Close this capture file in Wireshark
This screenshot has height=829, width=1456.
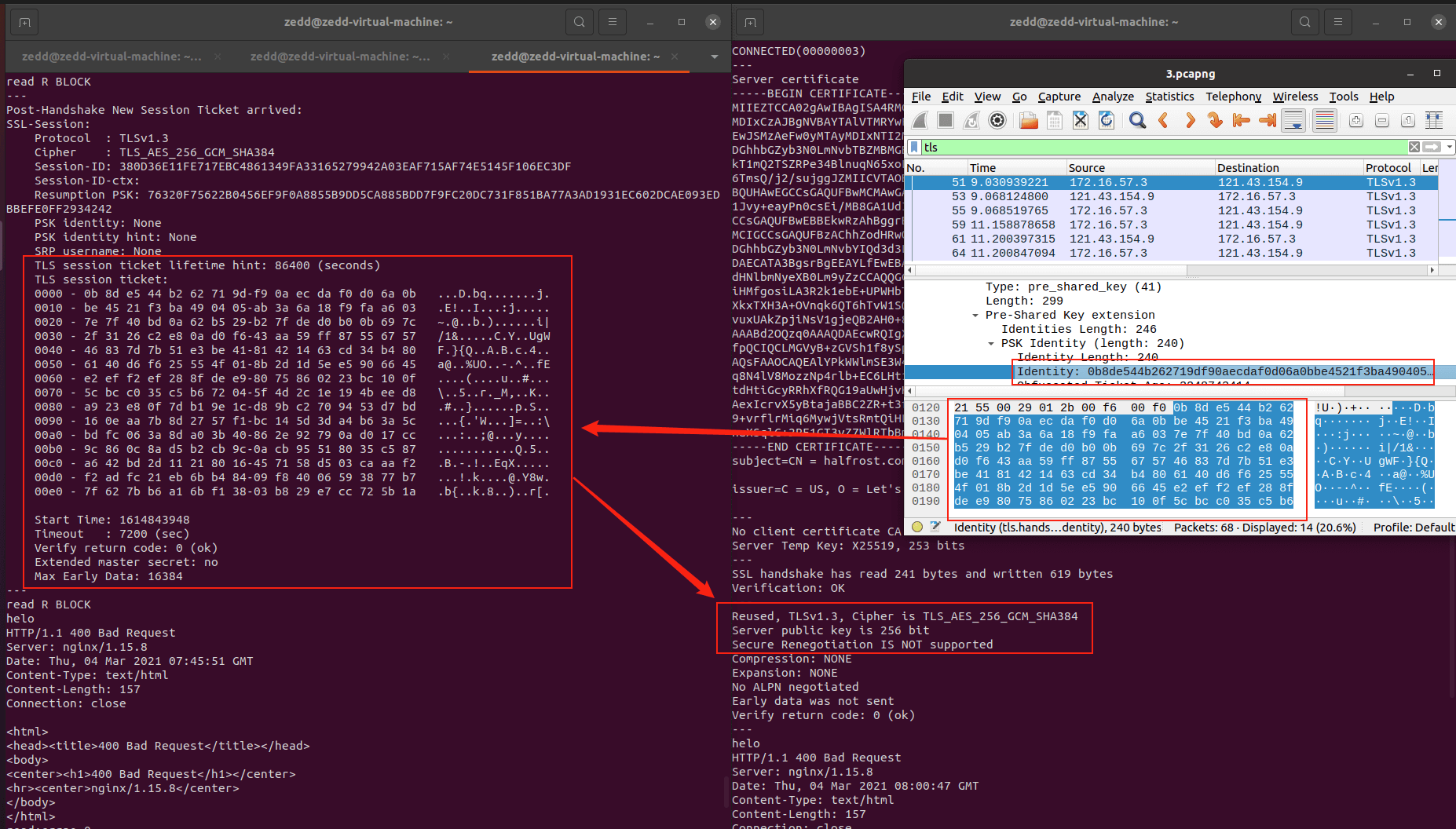(x=1081, y=120)
